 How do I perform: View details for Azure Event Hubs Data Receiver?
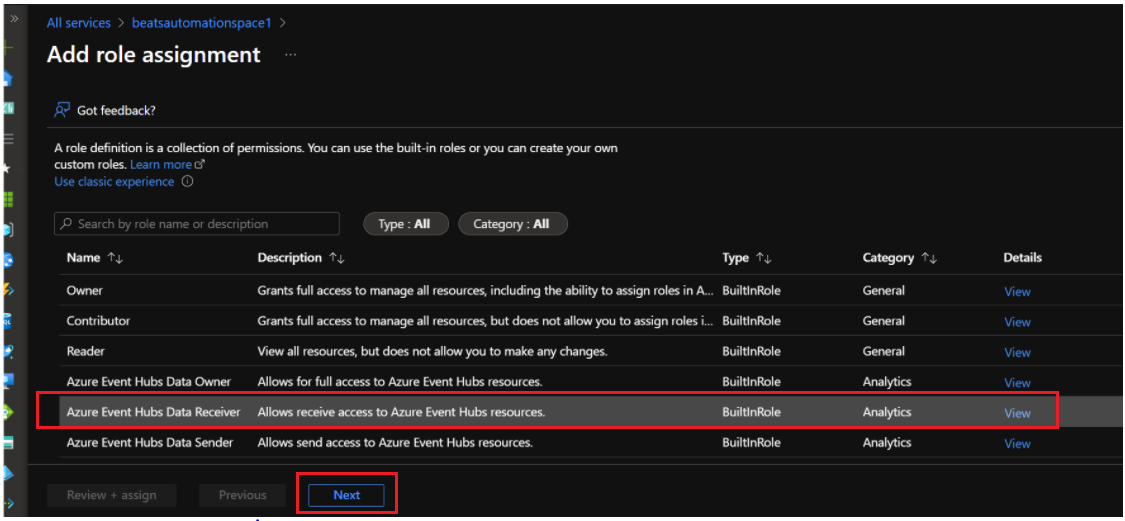click(1017, 413)
